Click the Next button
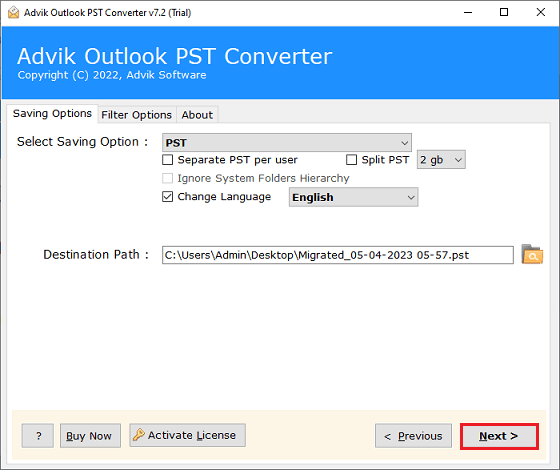560x470 pixels. [499, 436]
